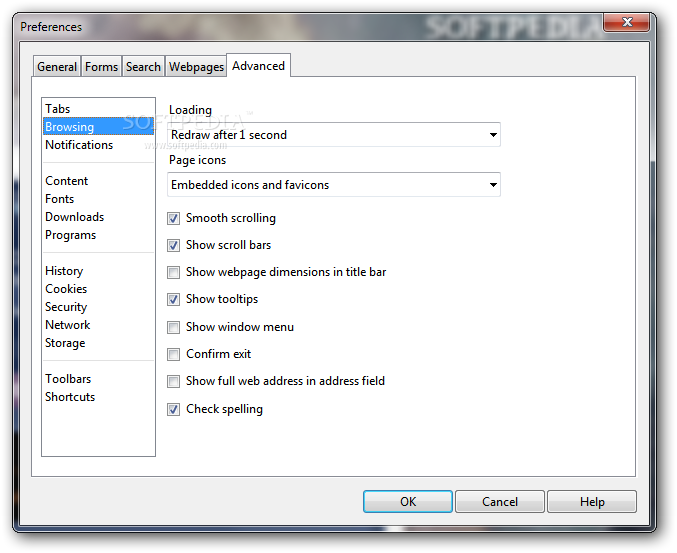
Task: Select Browsing in the sidebar list
Action: tap(98, 126)
